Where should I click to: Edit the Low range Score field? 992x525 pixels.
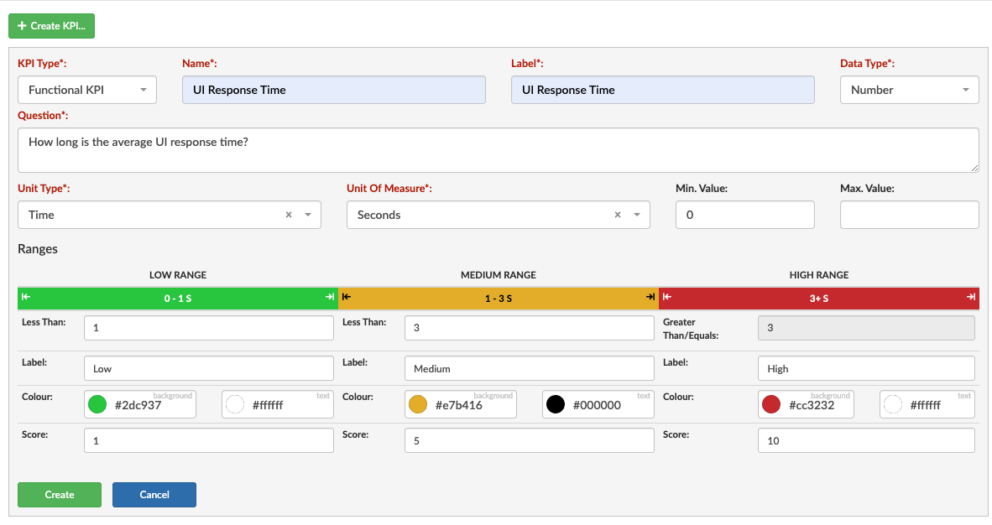coord(209,440)
